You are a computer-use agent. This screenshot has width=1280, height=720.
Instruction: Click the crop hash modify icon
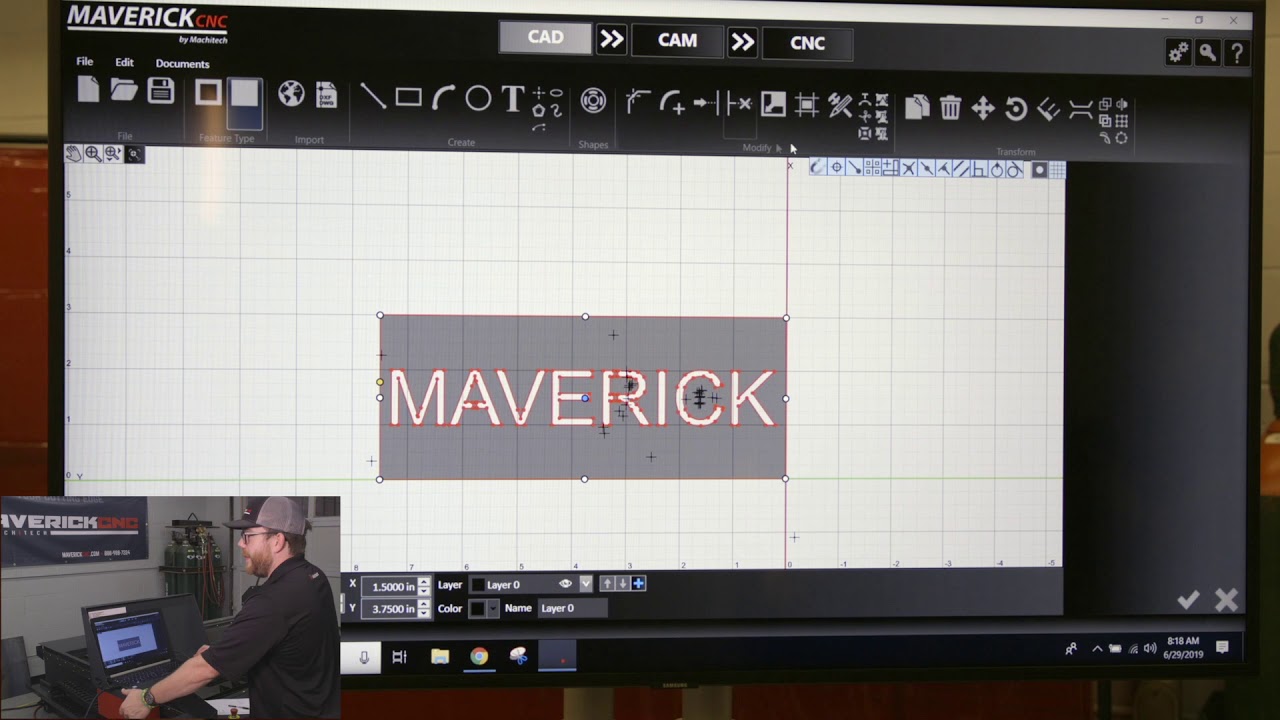[807, 104]
